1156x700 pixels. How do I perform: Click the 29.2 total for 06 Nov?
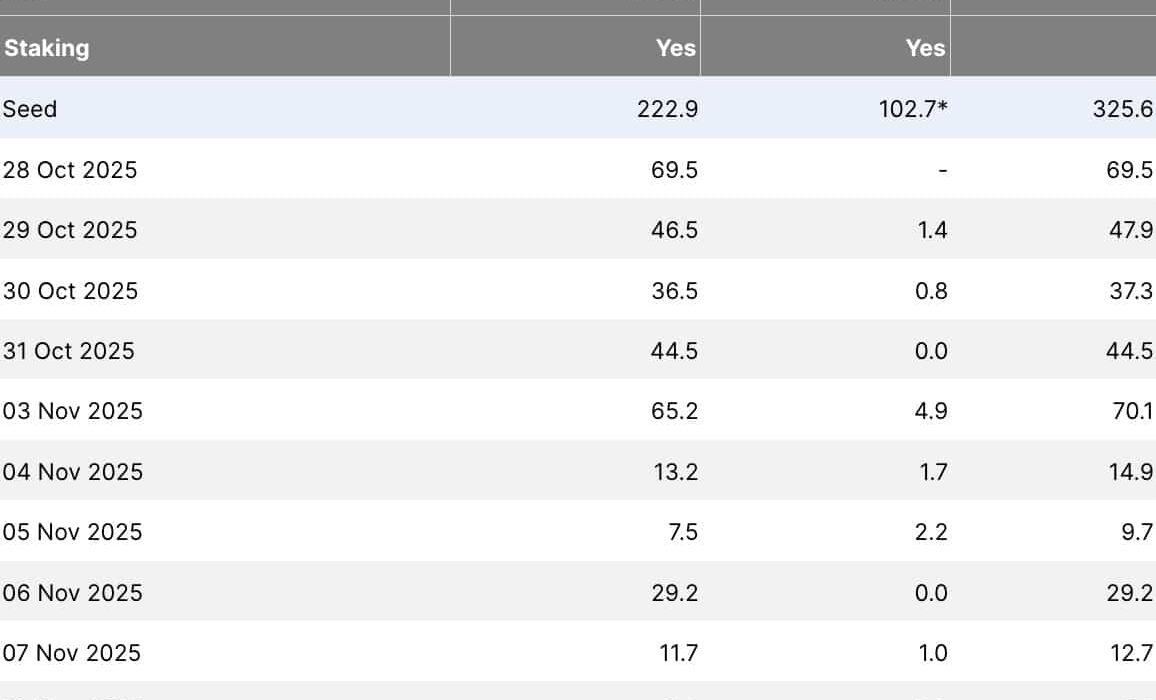point(1130,593)
